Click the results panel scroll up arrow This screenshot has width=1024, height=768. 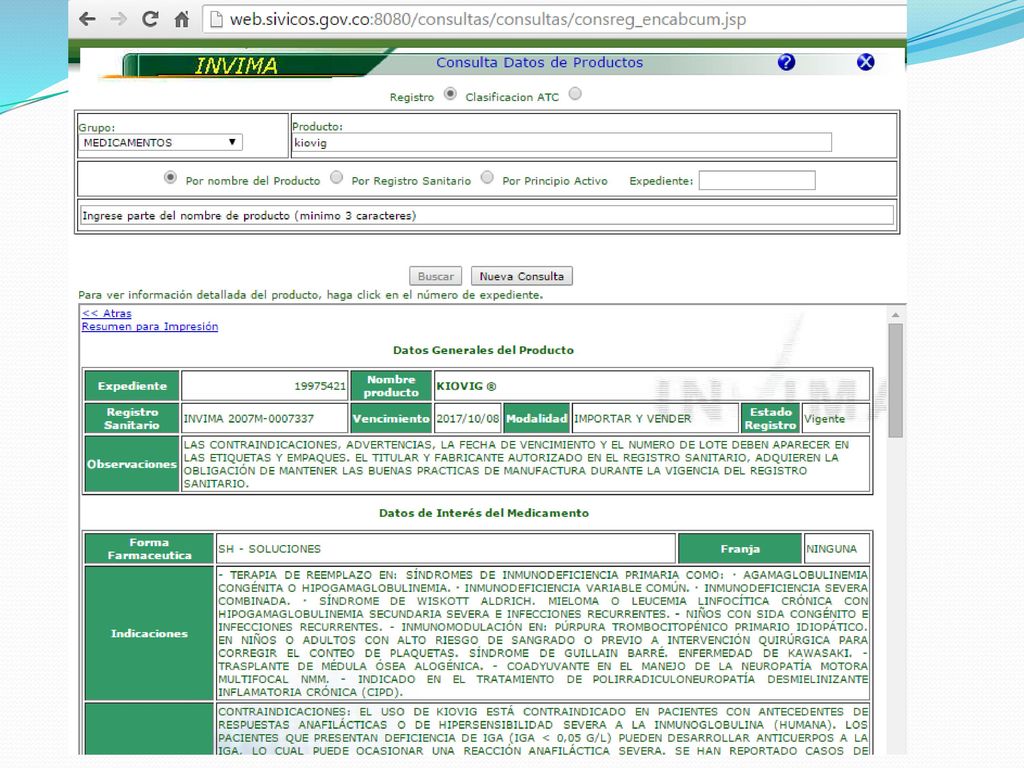click(x=895, y=315)
